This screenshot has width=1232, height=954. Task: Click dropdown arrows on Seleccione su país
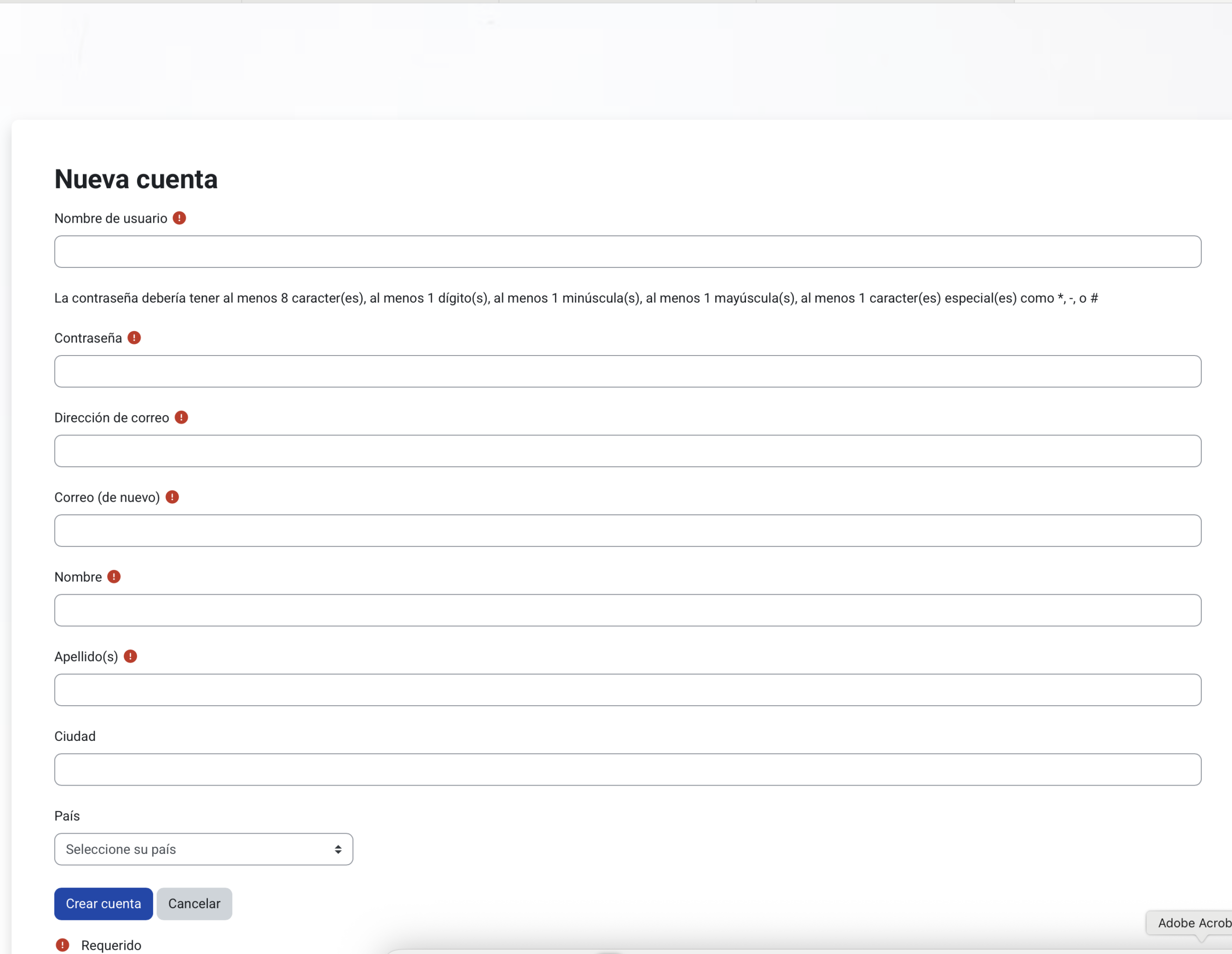[x=338, y=849]
